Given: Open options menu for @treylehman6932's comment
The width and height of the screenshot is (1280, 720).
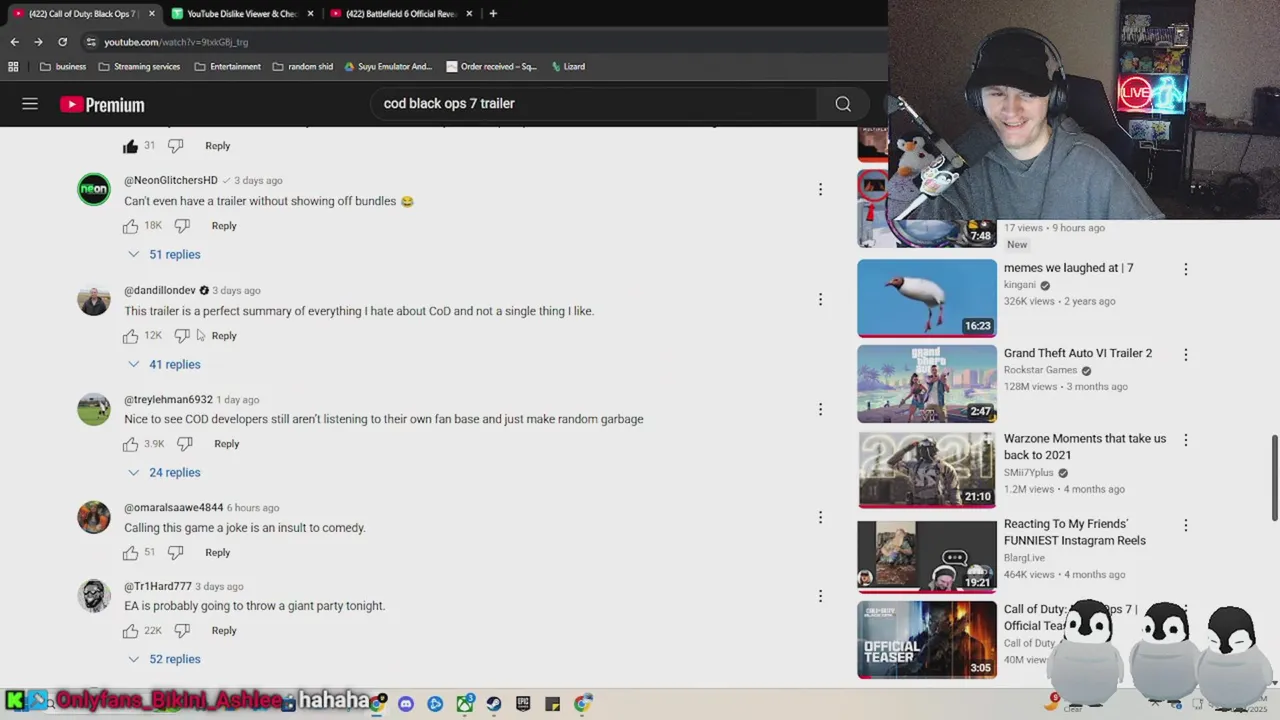Looking at the screenshot, I should [x=820, y=409].
